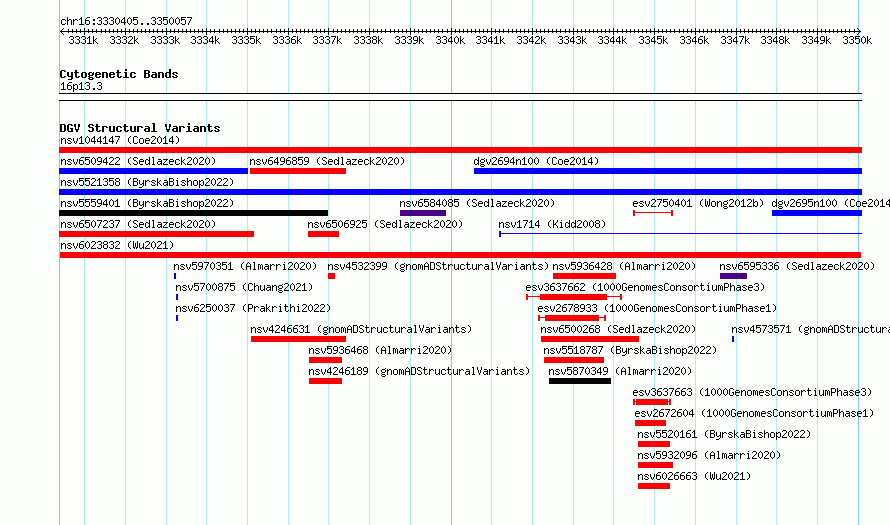Screen dimensions: 890x525
Task: Open nsv5518787 (ByrskaBishop2022) variant
Action: point(630,350)
